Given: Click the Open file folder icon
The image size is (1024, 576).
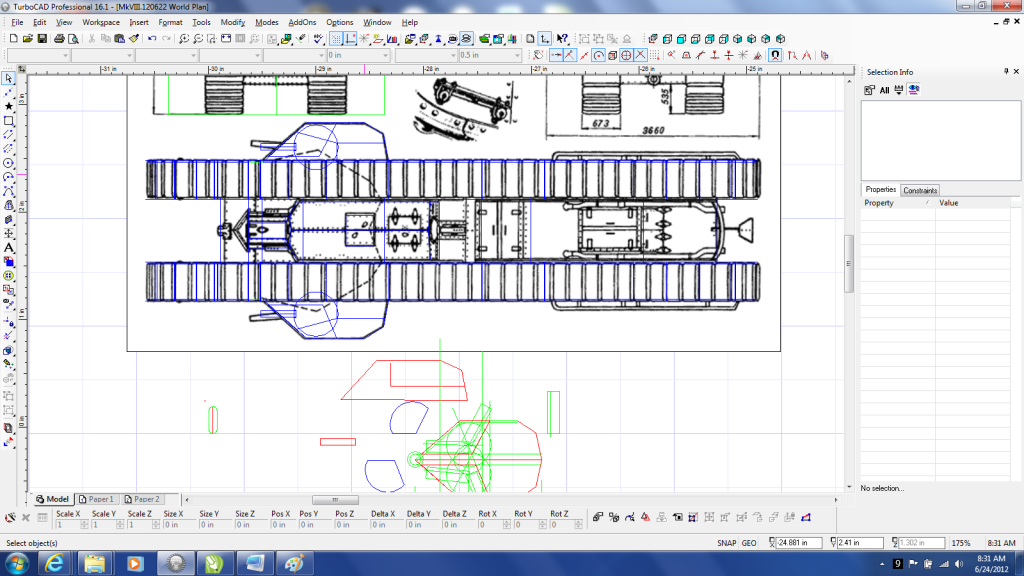Looking at the screenshot, I should click(27, 38).
